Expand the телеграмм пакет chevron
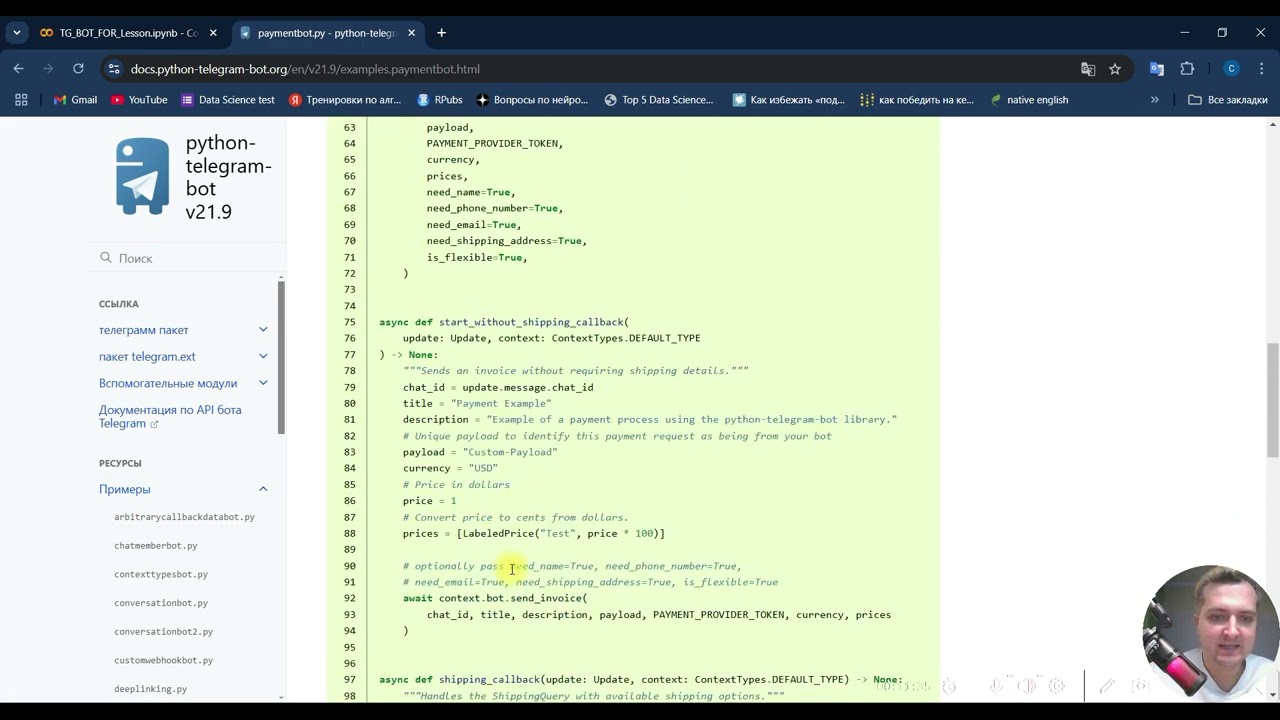 tap(263, 329)
